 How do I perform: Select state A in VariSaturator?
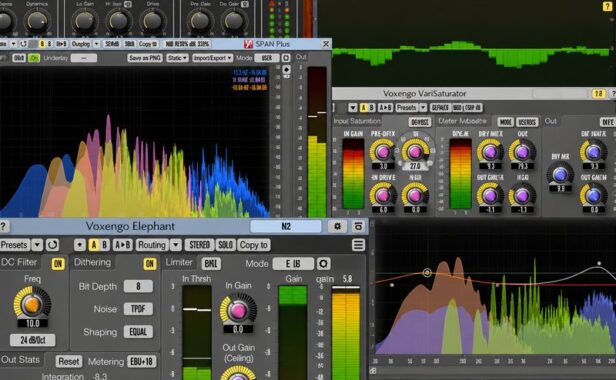coord(363,107)
